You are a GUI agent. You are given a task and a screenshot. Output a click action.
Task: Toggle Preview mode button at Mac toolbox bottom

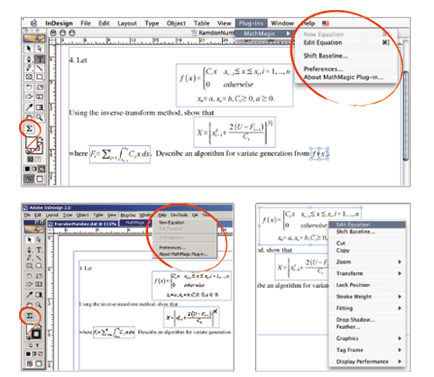click(40, 179)
